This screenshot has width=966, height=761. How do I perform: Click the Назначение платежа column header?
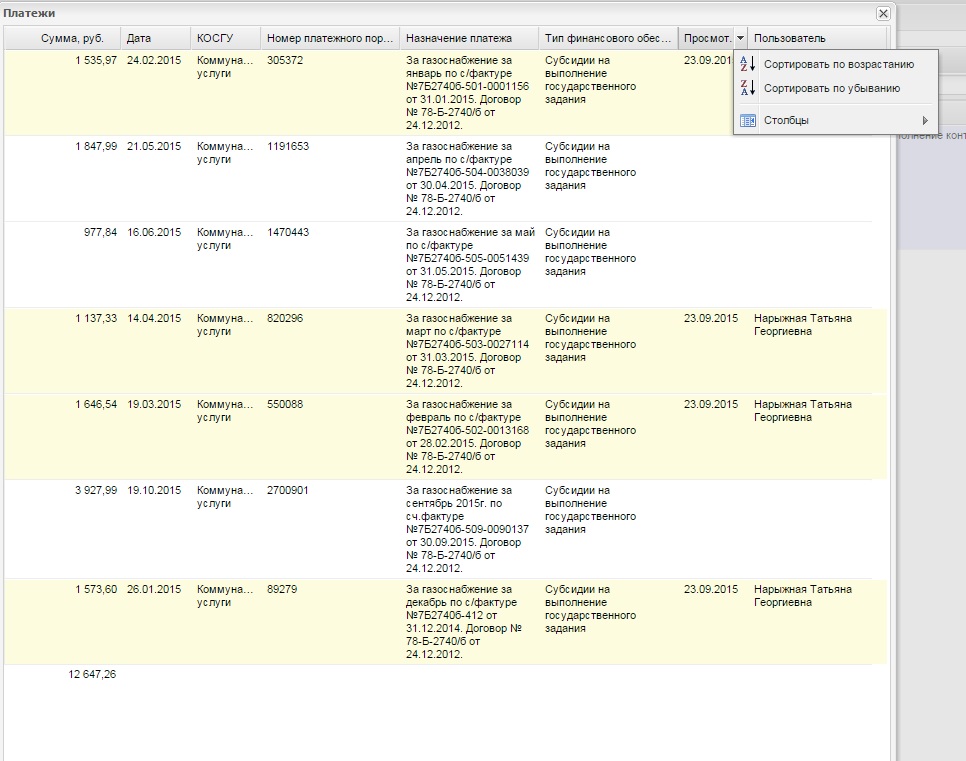[x=469, y=38]
